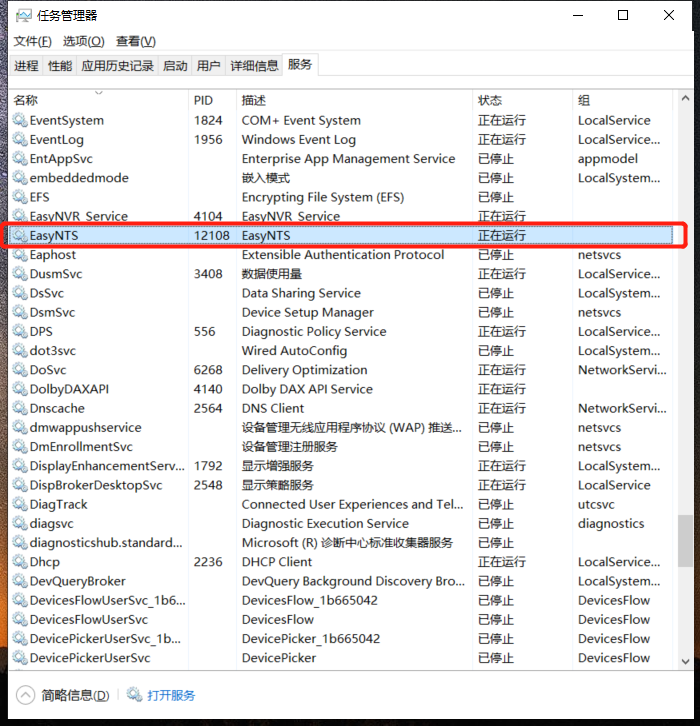
Task: Select the DevQueryBroker service icon
Action: pos(20,582)
